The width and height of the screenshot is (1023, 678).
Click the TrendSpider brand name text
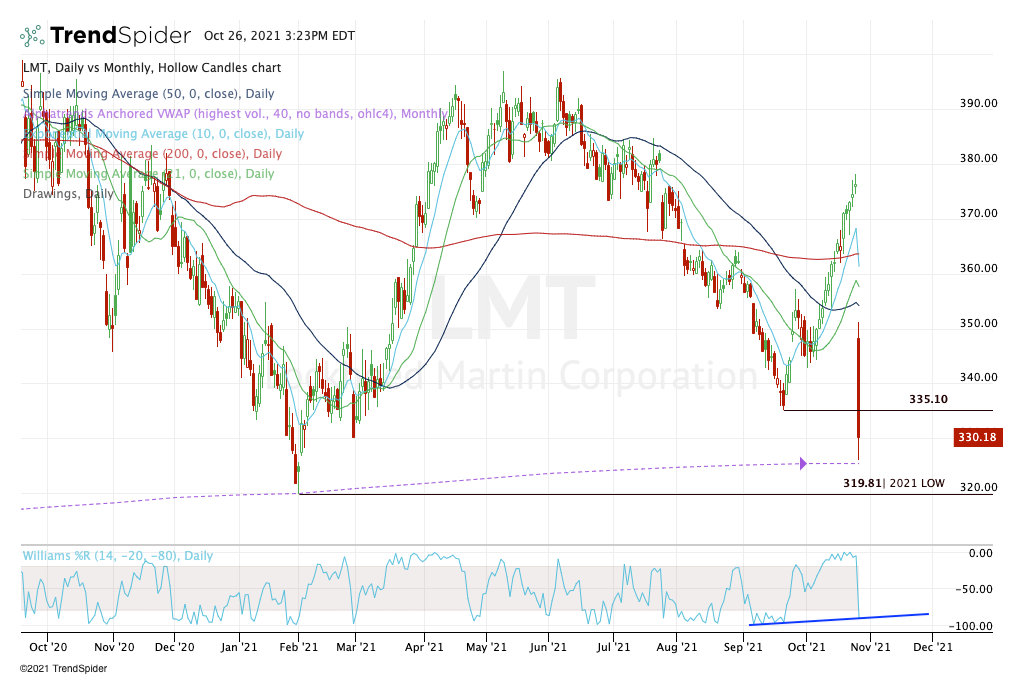click(x=121, y=35)
